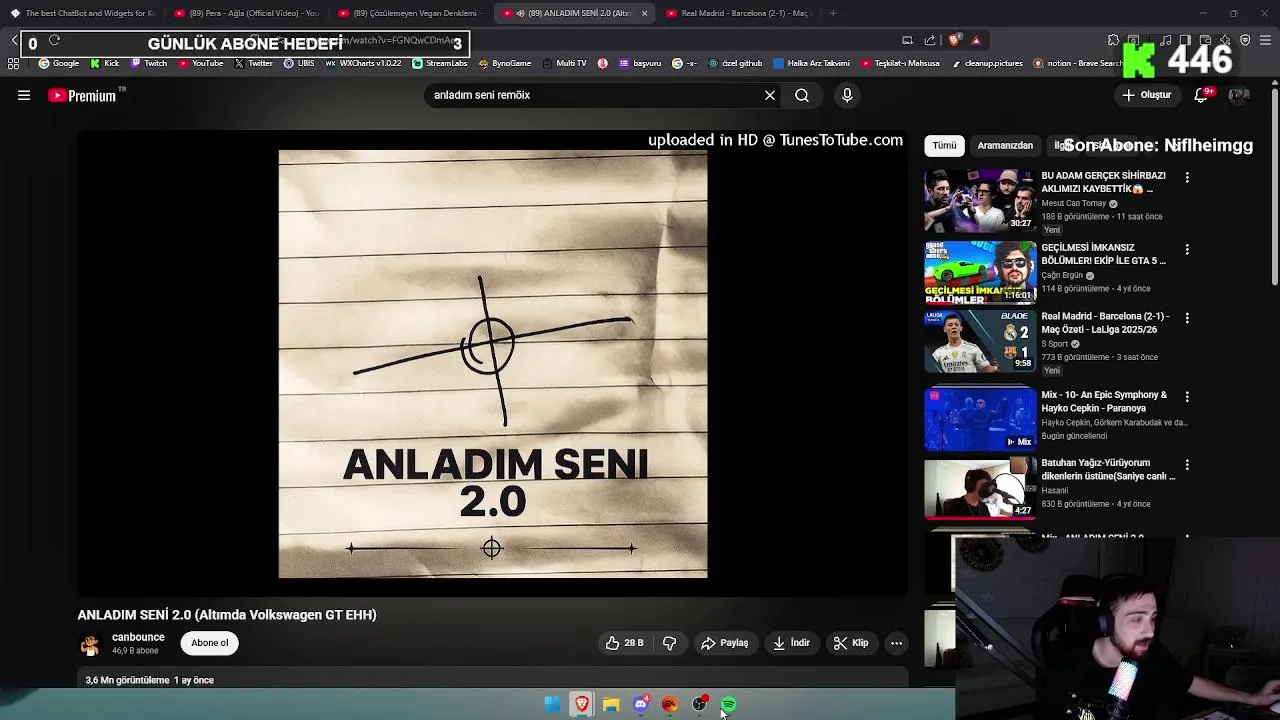Switch to Real Madrid - Barcelona tab
1280x720 pixels.
tap(738, 13)
